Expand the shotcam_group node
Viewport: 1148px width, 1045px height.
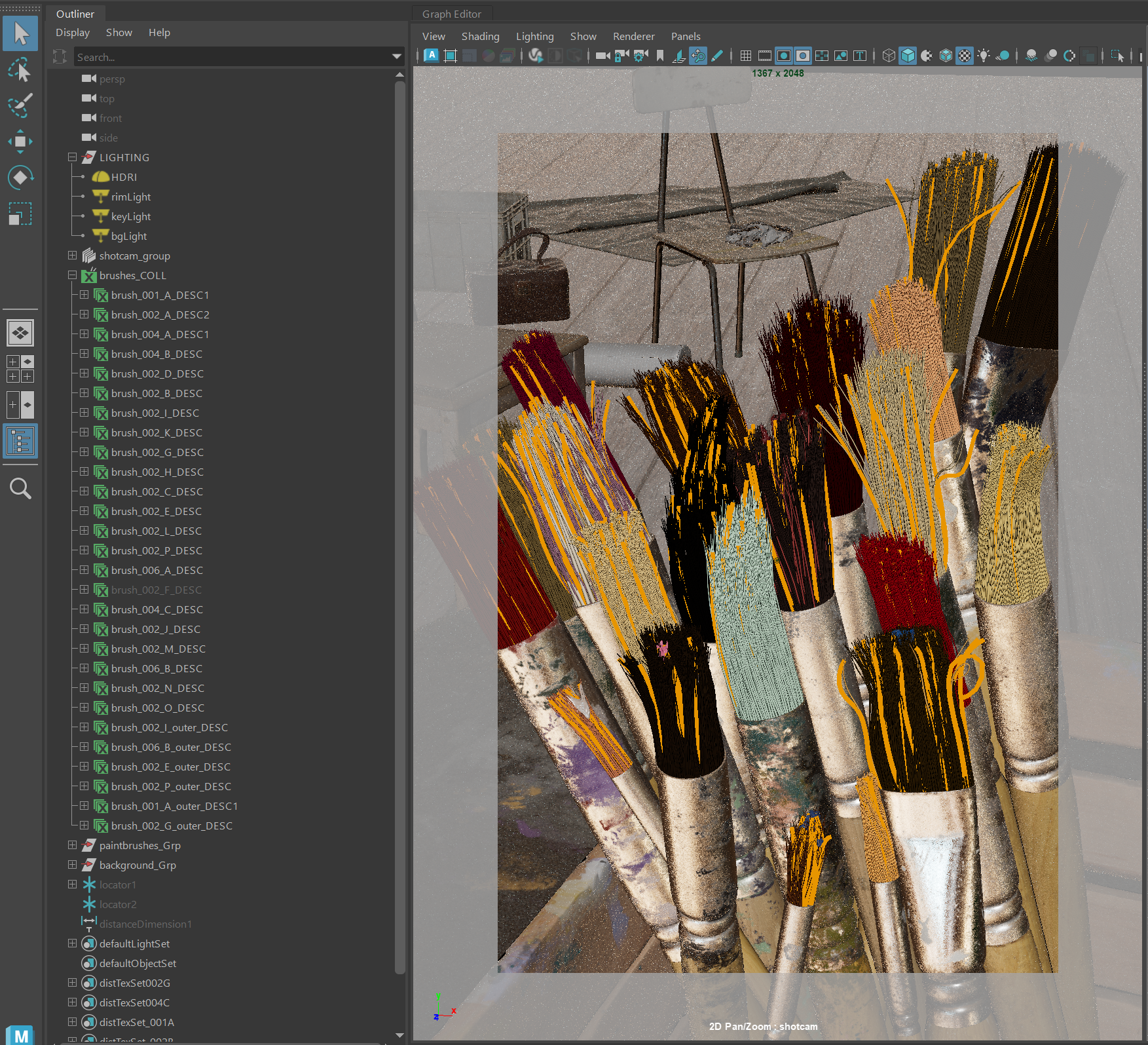(72, 256)
